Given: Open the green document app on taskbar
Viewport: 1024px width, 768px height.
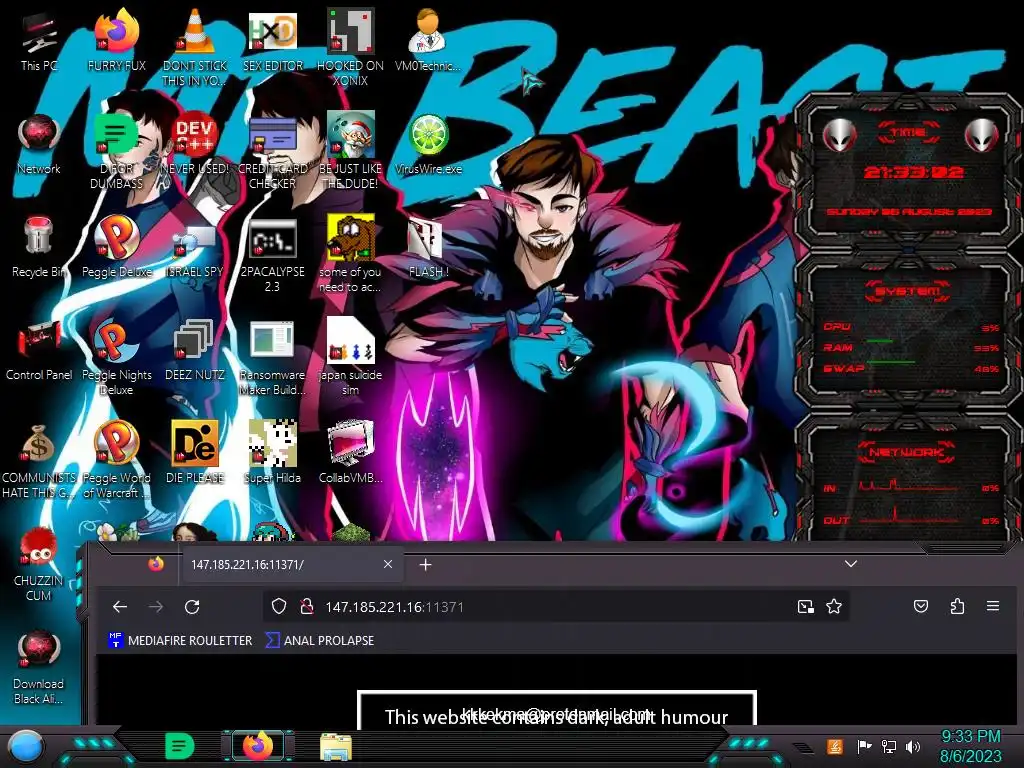Looking at the screenshot, I should tap(180, 746).
